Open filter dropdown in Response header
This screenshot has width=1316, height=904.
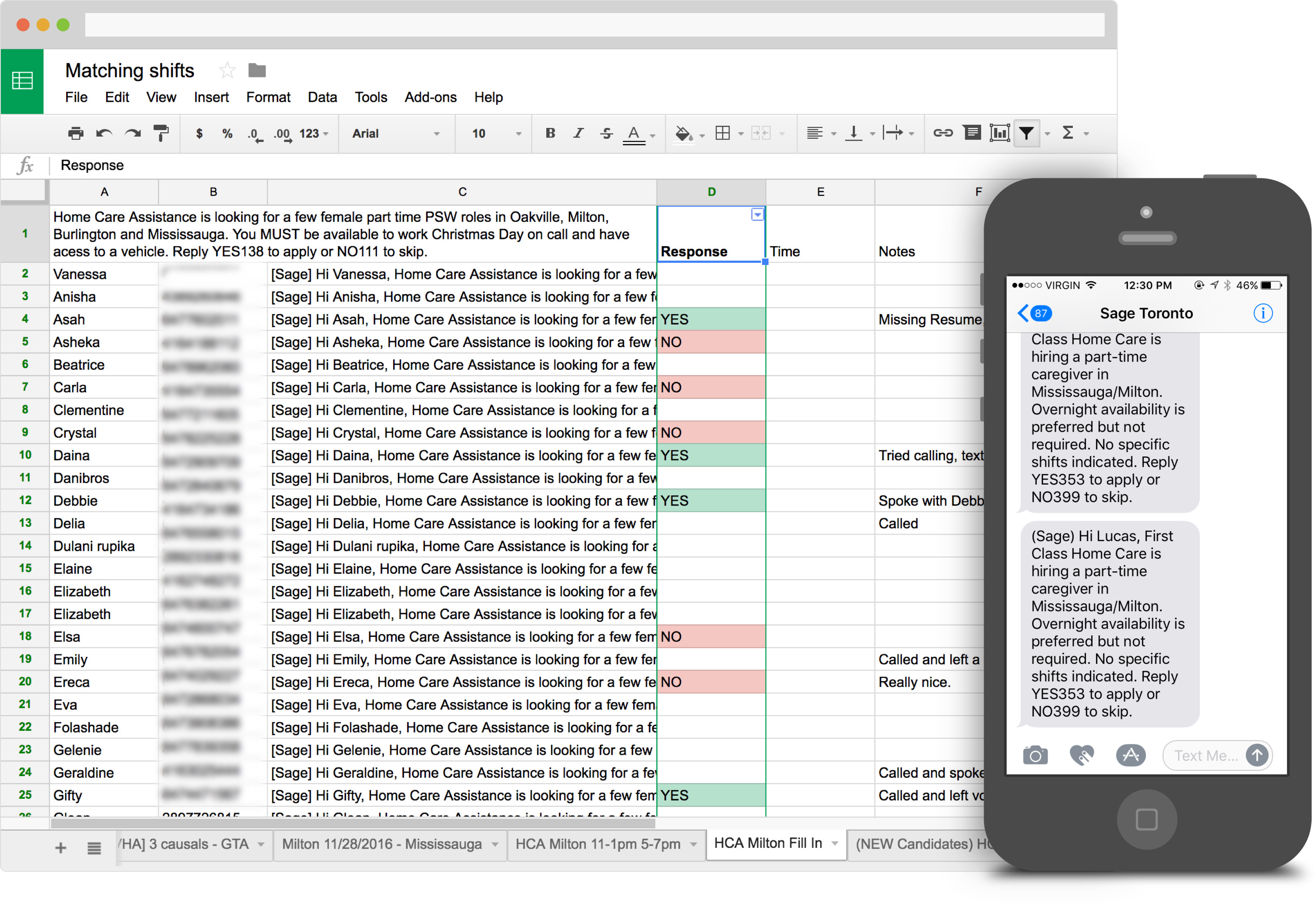click(757, 214)
